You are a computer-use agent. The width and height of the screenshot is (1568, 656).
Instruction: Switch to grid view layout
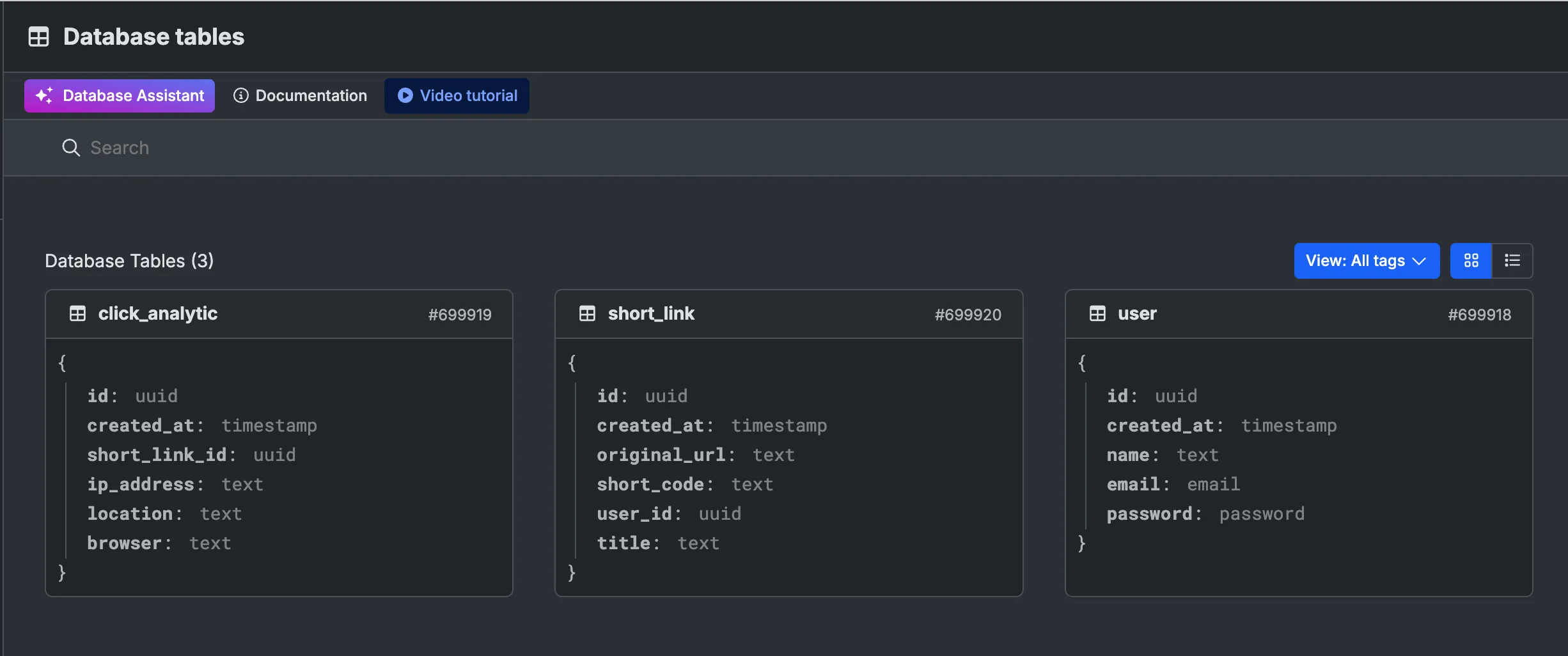[1471, 261]
